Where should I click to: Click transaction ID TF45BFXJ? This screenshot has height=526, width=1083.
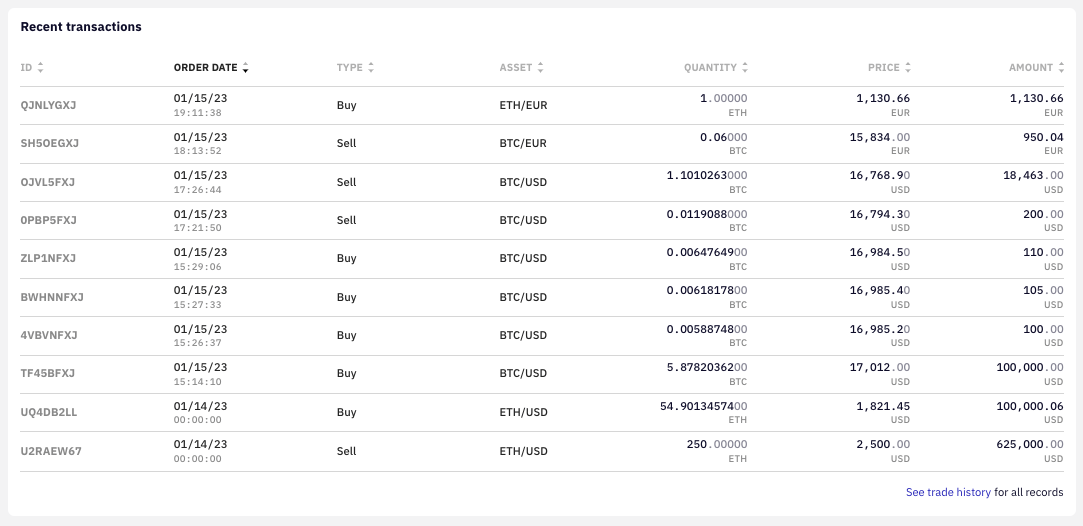pyautogui.click(x=48, y=373)
